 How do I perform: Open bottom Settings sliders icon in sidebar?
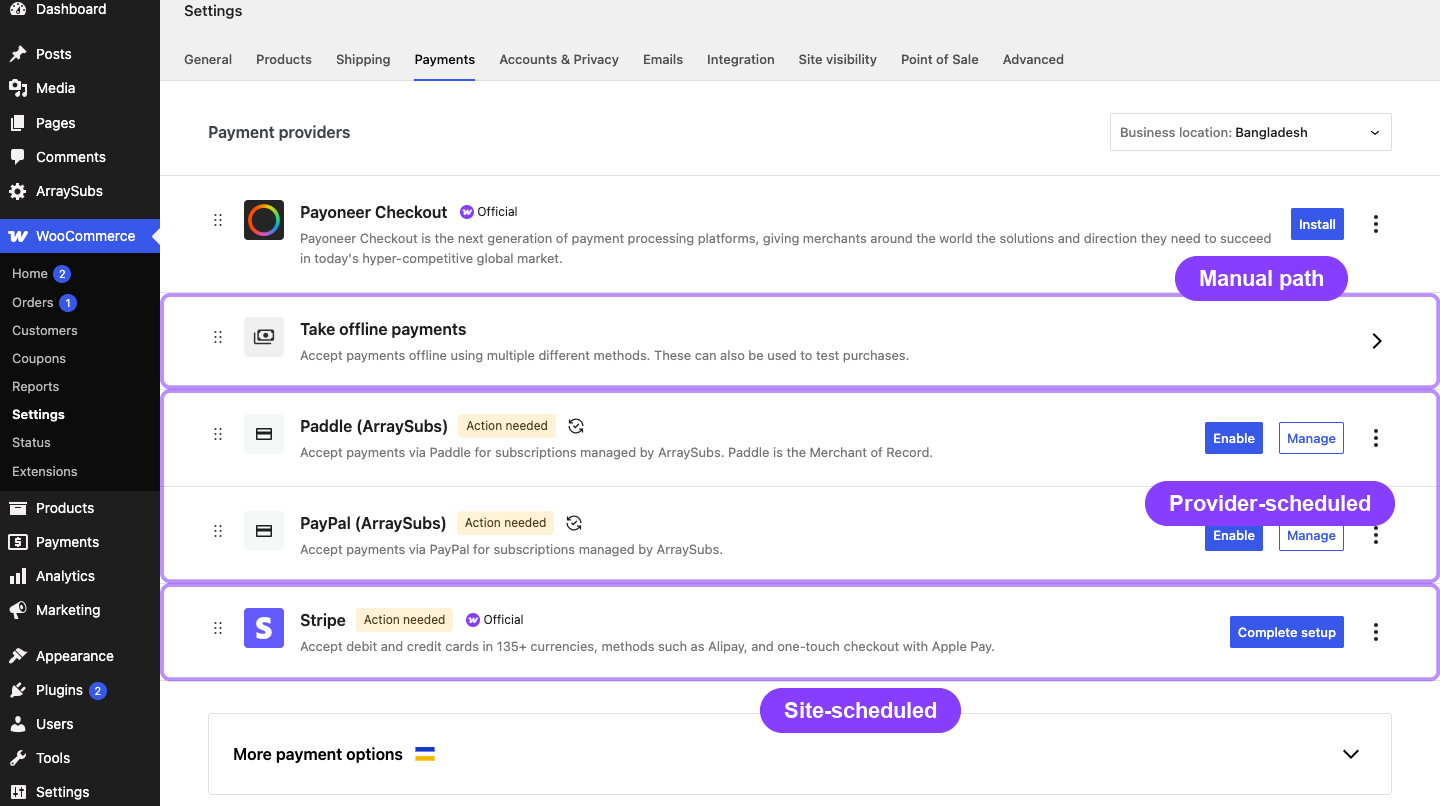coord(17,792)
